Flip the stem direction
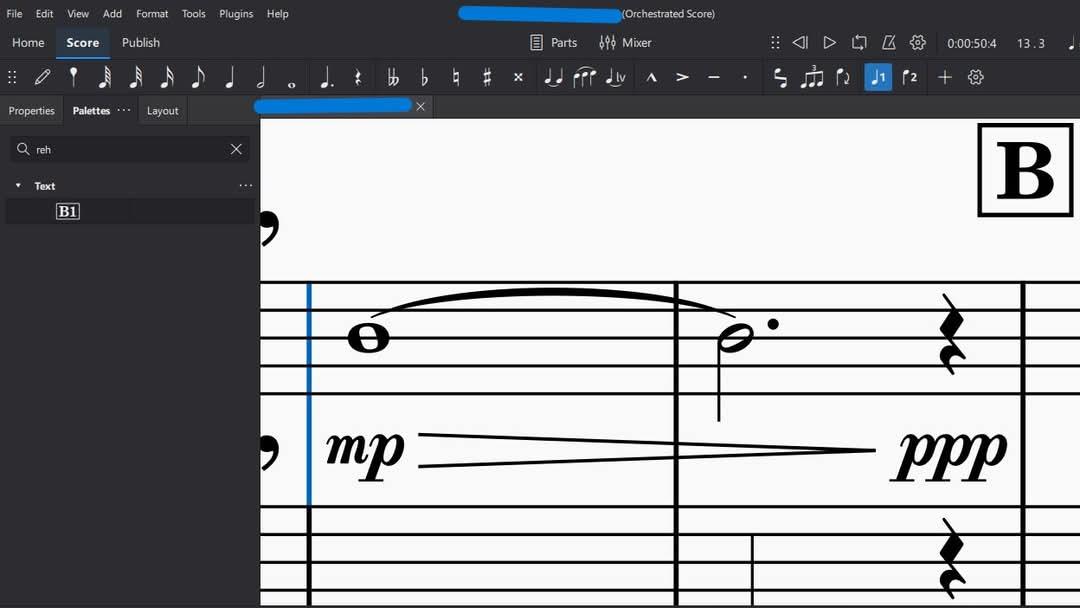 tap(842, 77)
